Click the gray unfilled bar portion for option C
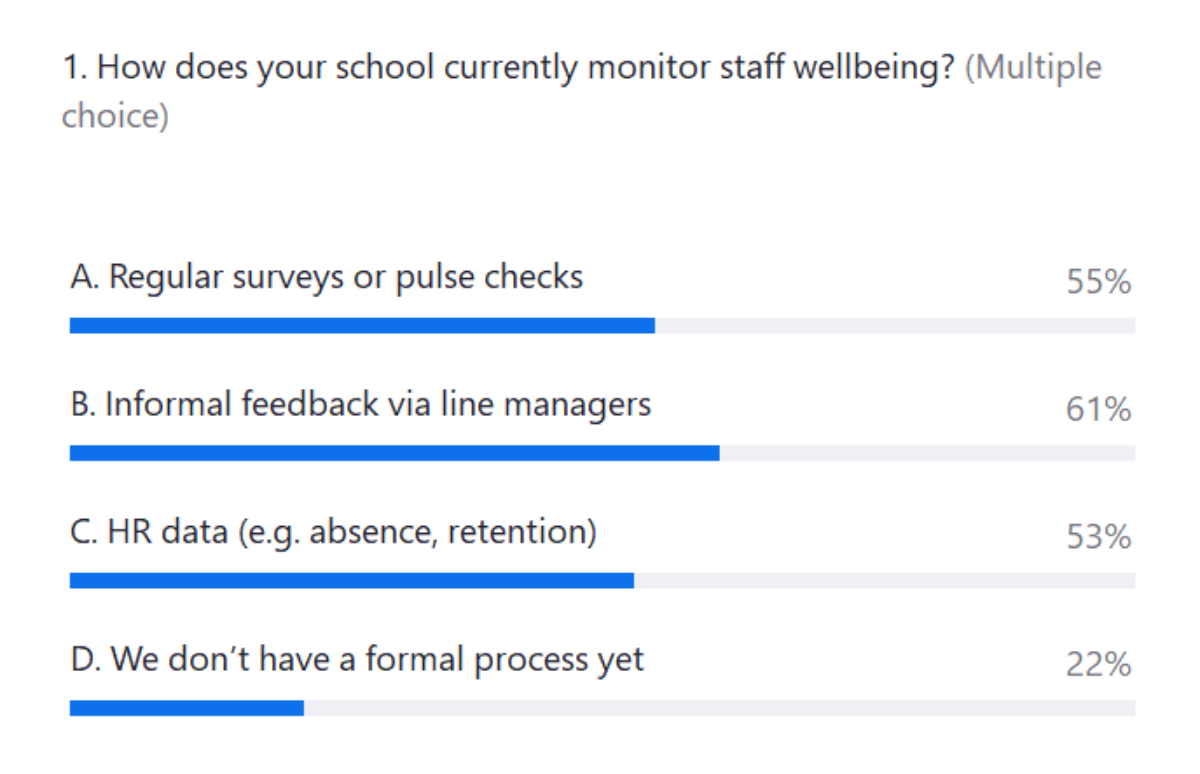 click(x=884, y=581)
